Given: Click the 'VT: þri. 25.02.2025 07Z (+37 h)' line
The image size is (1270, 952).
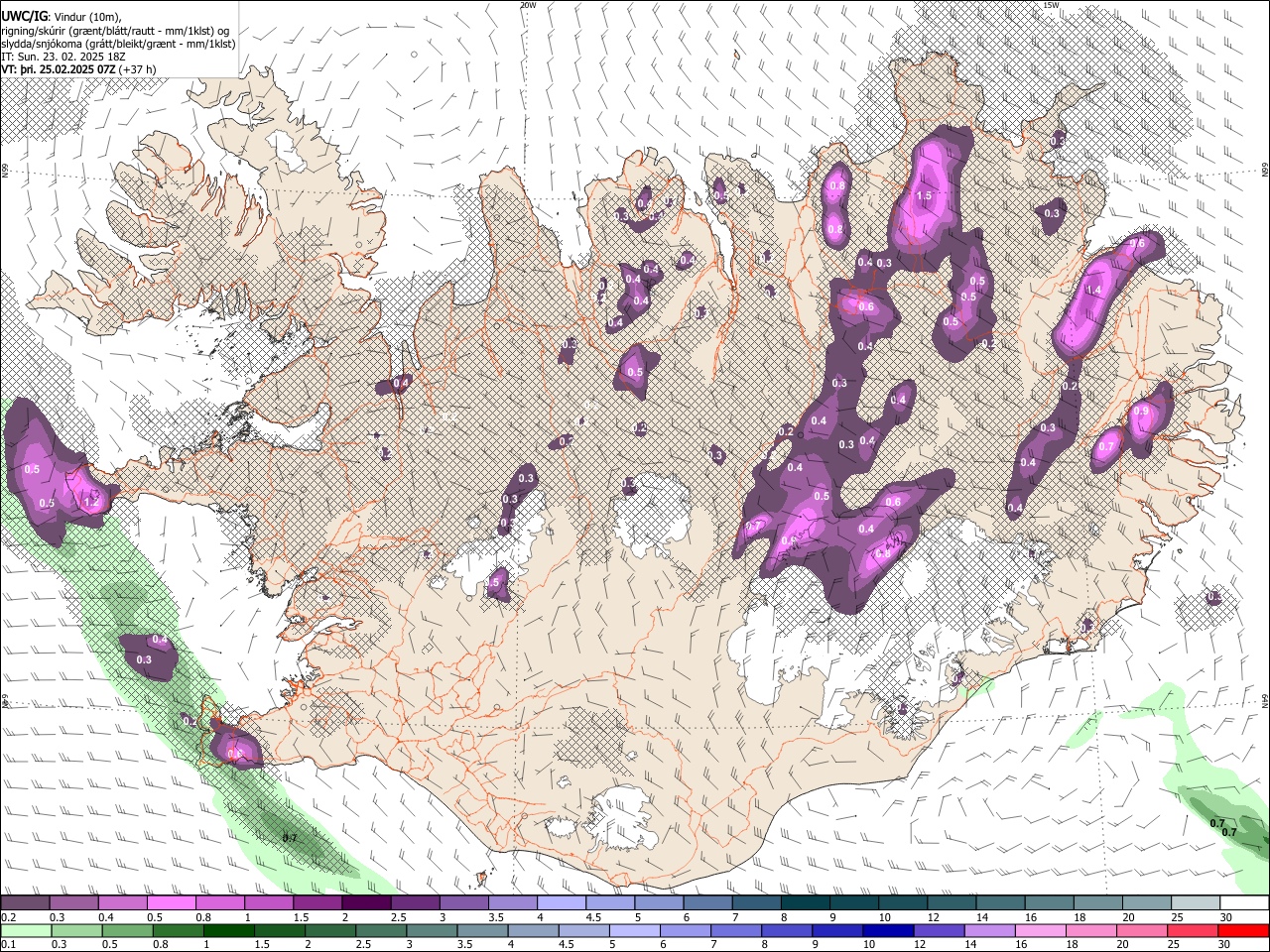Looking at the screenshot, I should tap(78, 70).
